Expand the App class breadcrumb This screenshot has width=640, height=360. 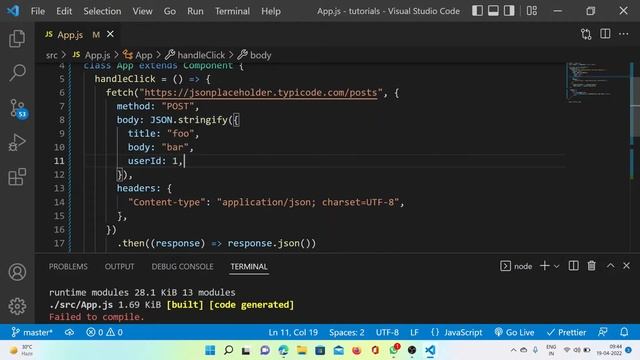[x=138, y=55]
